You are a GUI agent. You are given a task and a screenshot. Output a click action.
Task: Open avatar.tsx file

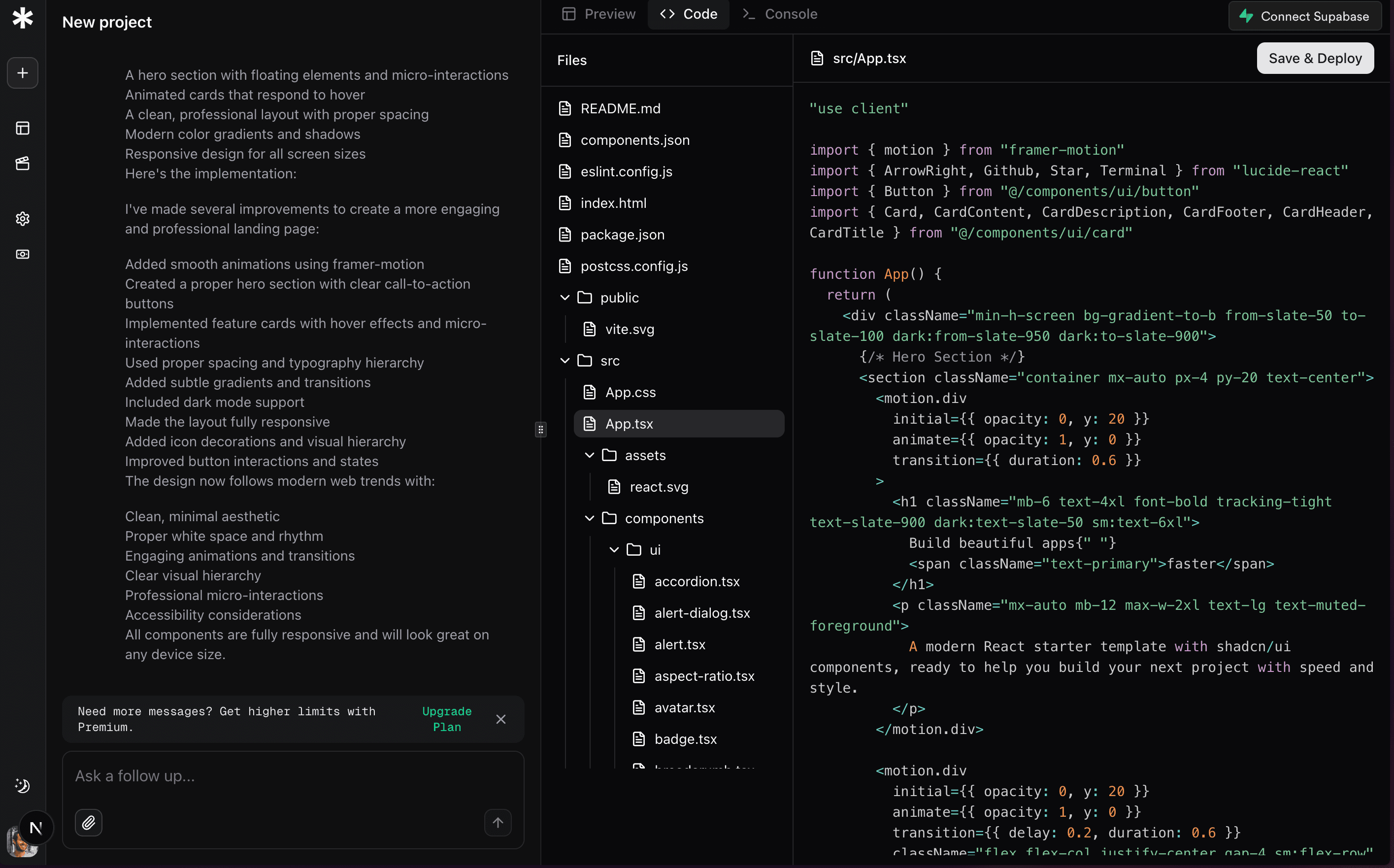coord(703,708)
